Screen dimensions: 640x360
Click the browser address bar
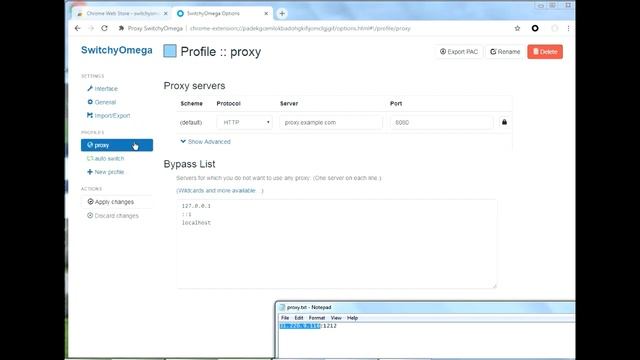point(300,29)
